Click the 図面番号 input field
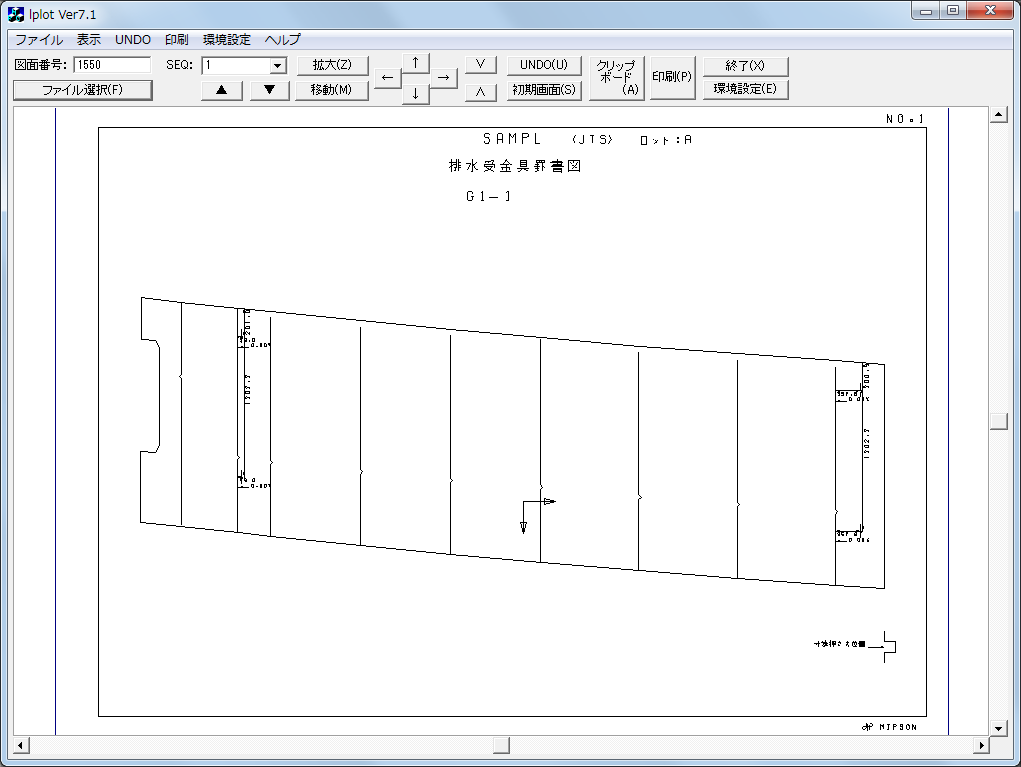This screenshot has height=767, width=1021. click(112, 65)
